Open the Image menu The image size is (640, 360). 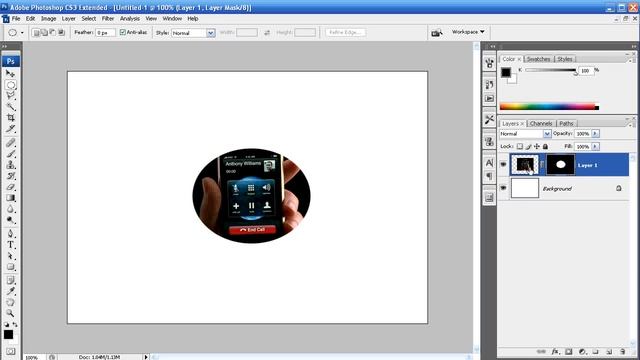pos(48,19)
